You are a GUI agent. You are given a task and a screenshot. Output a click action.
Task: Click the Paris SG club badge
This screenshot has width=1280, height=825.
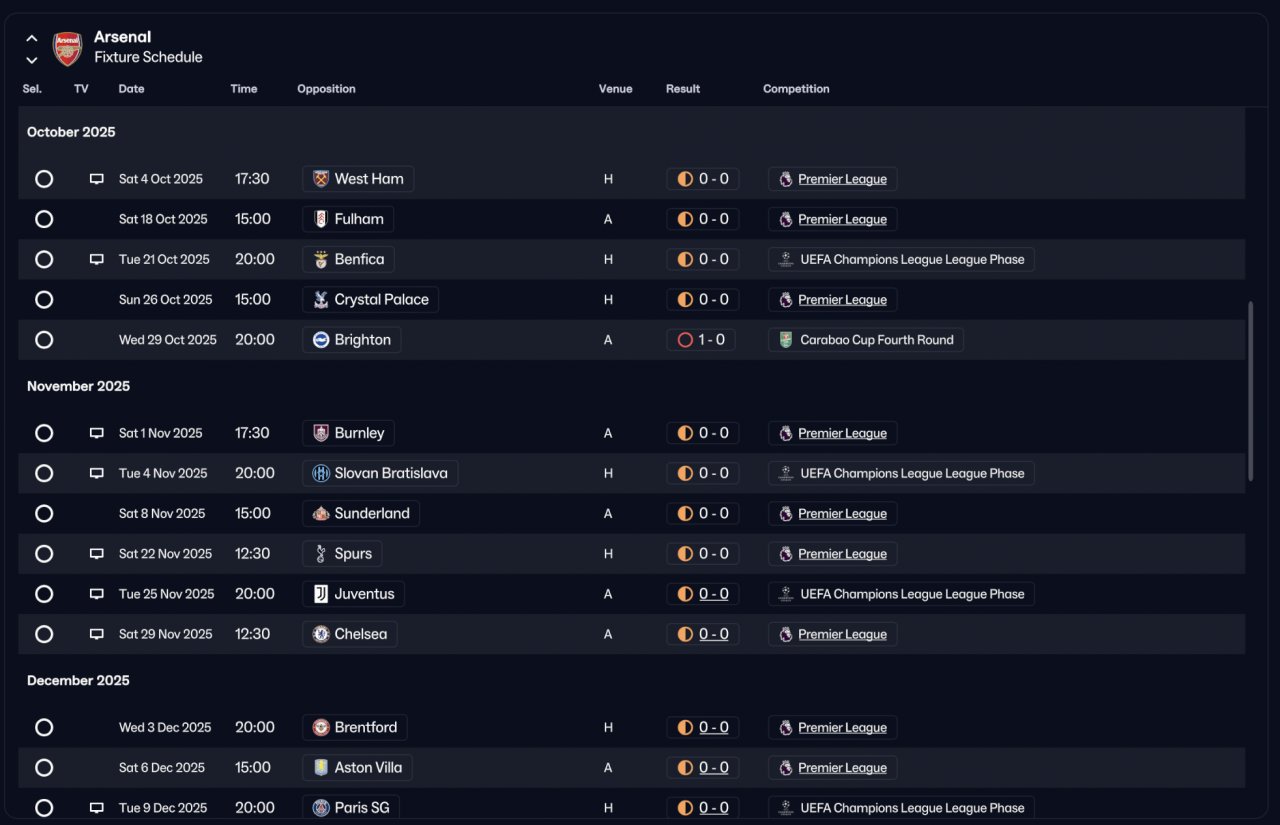(321, 808)
